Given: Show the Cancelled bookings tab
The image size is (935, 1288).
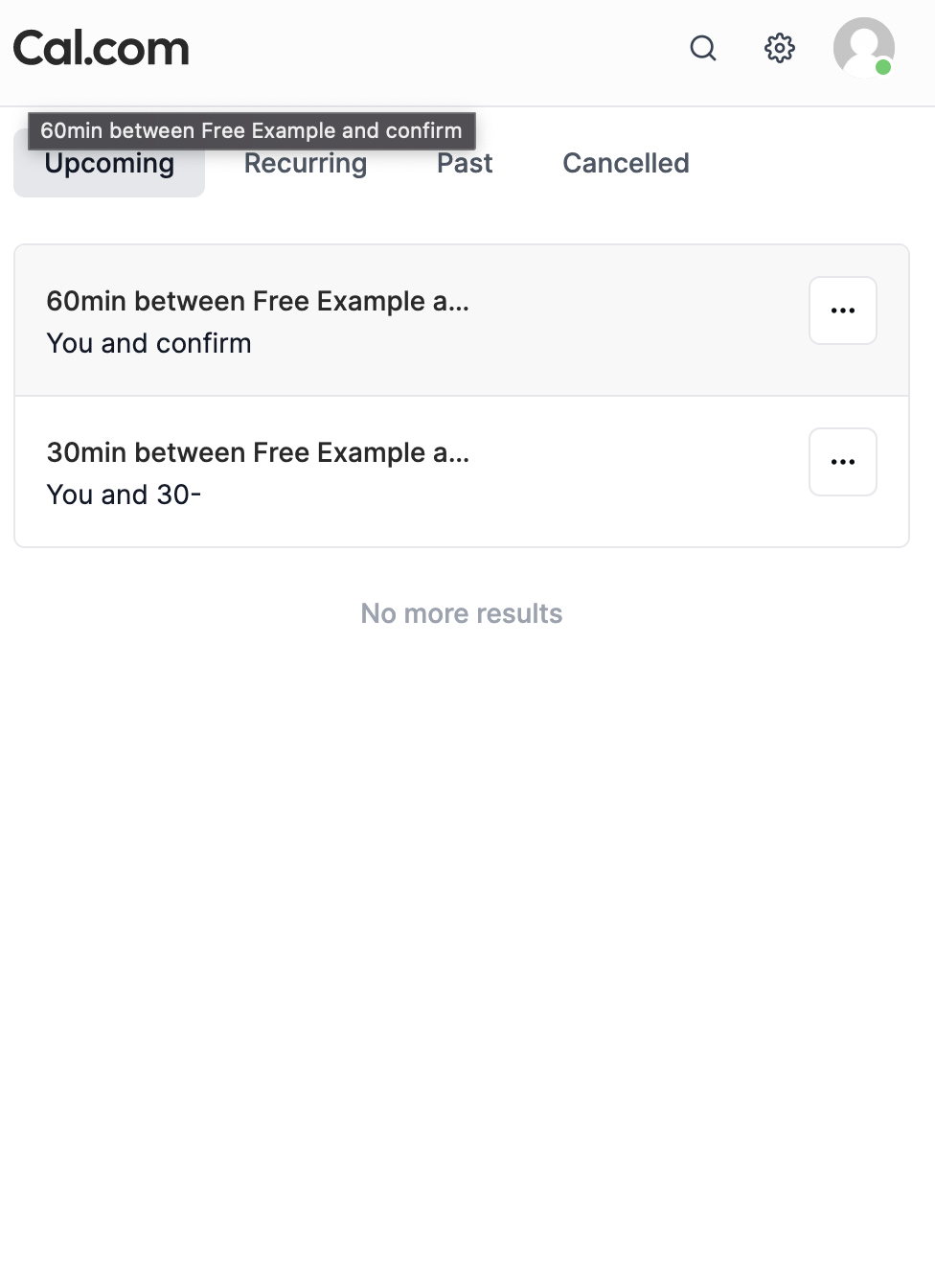Looking at the screenshot, I should (626, 164).
